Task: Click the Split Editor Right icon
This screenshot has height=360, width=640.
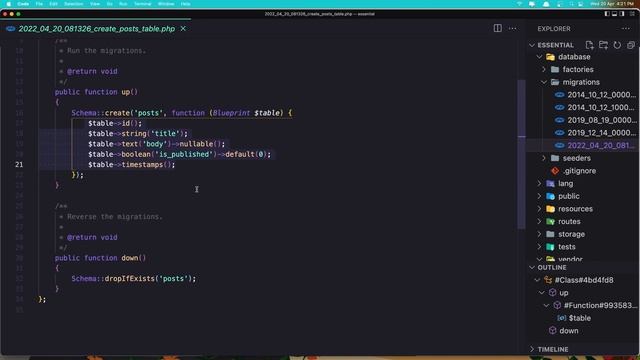Action: coord(498,28)
